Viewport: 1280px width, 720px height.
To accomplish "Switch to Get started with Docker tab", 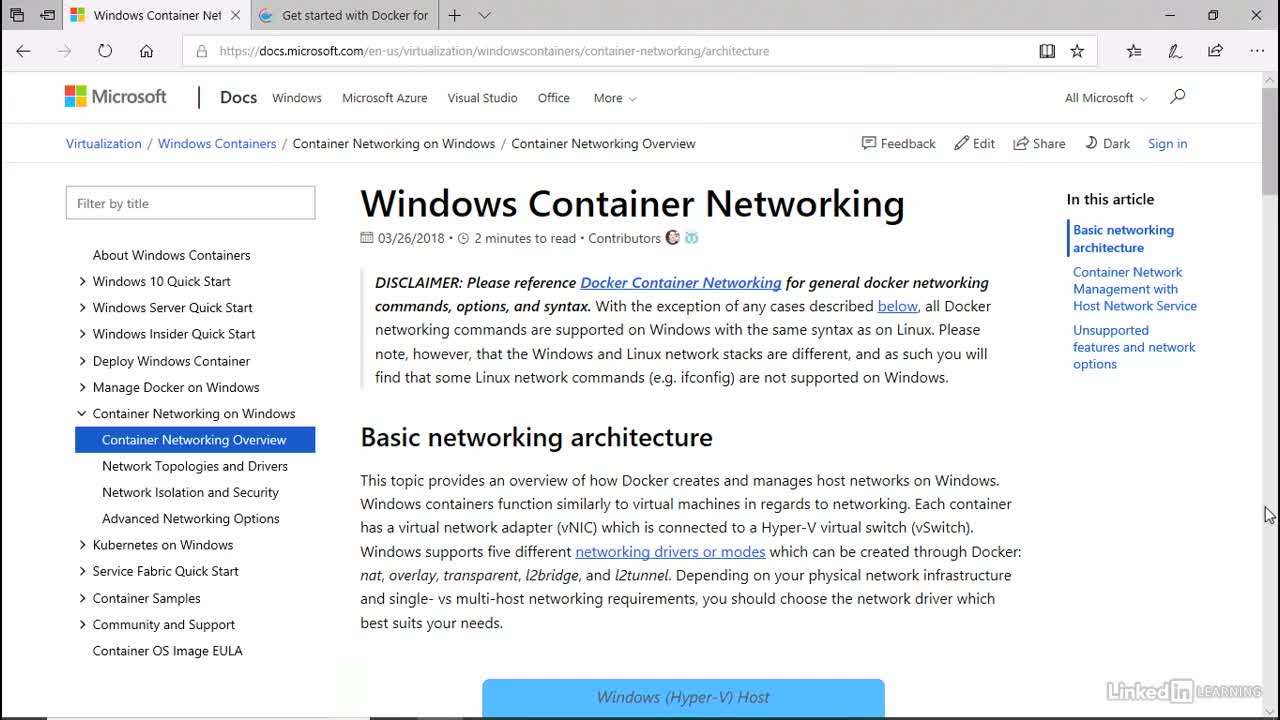I will [344, 15].
